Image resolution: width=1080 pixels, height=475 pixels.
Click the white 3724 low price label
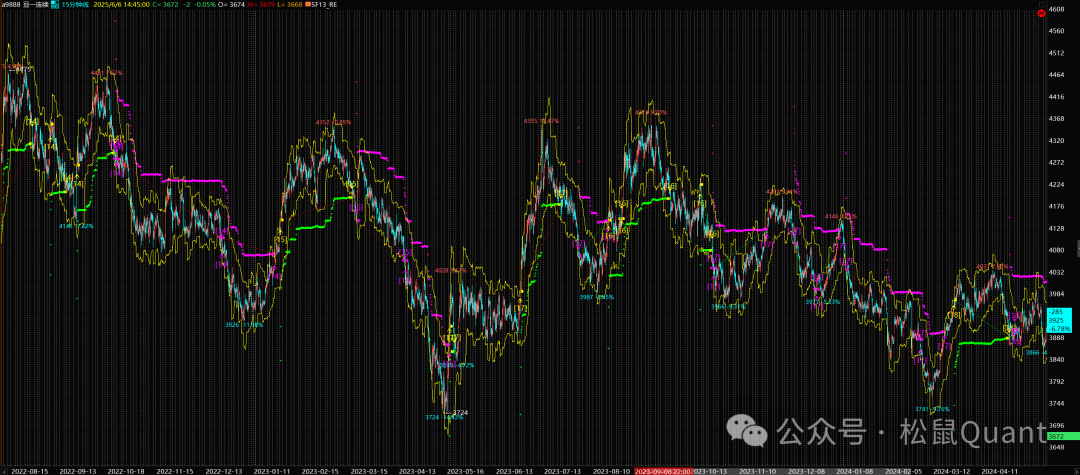(x=460, y=412)
